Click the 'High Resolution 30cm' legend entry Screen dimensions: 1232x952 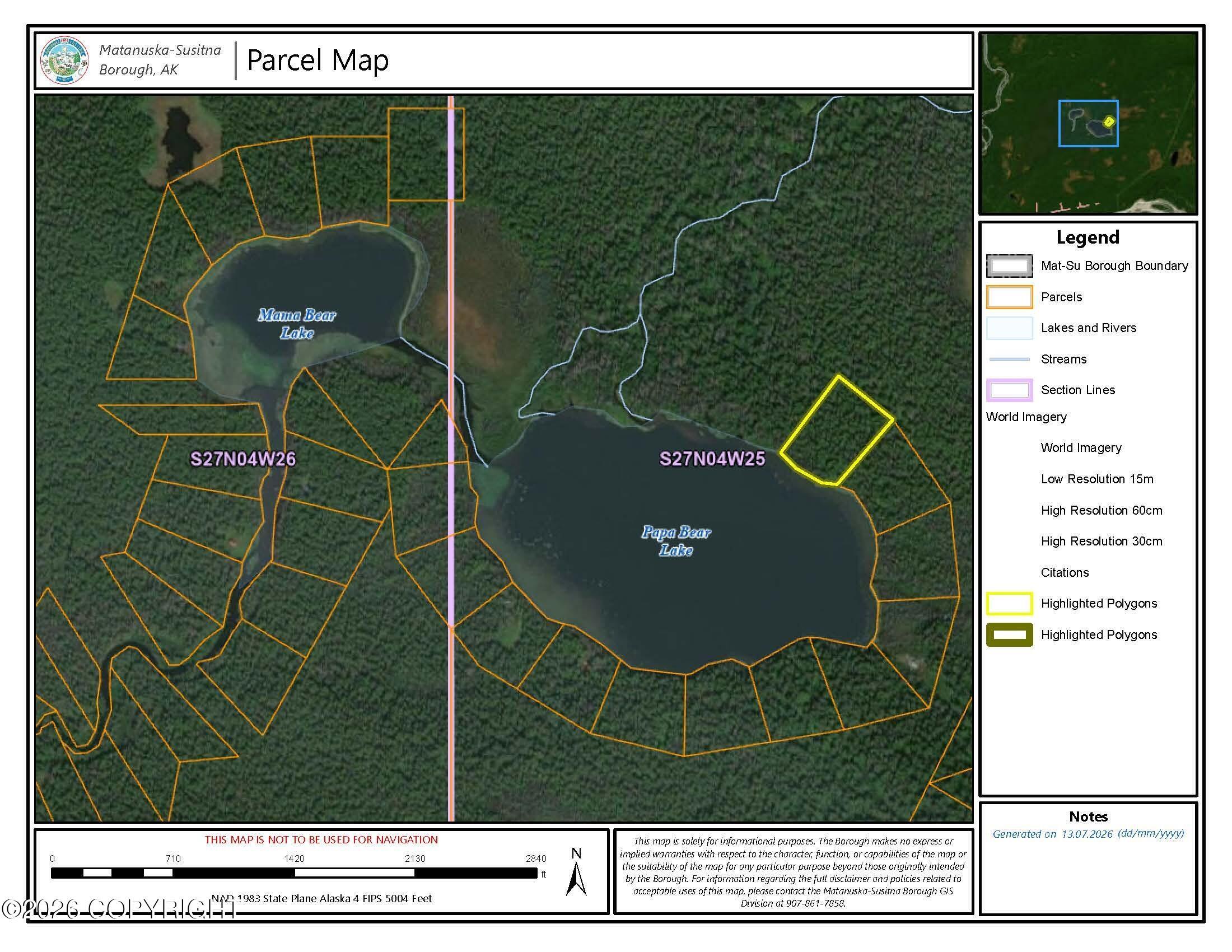[1101, 542]
